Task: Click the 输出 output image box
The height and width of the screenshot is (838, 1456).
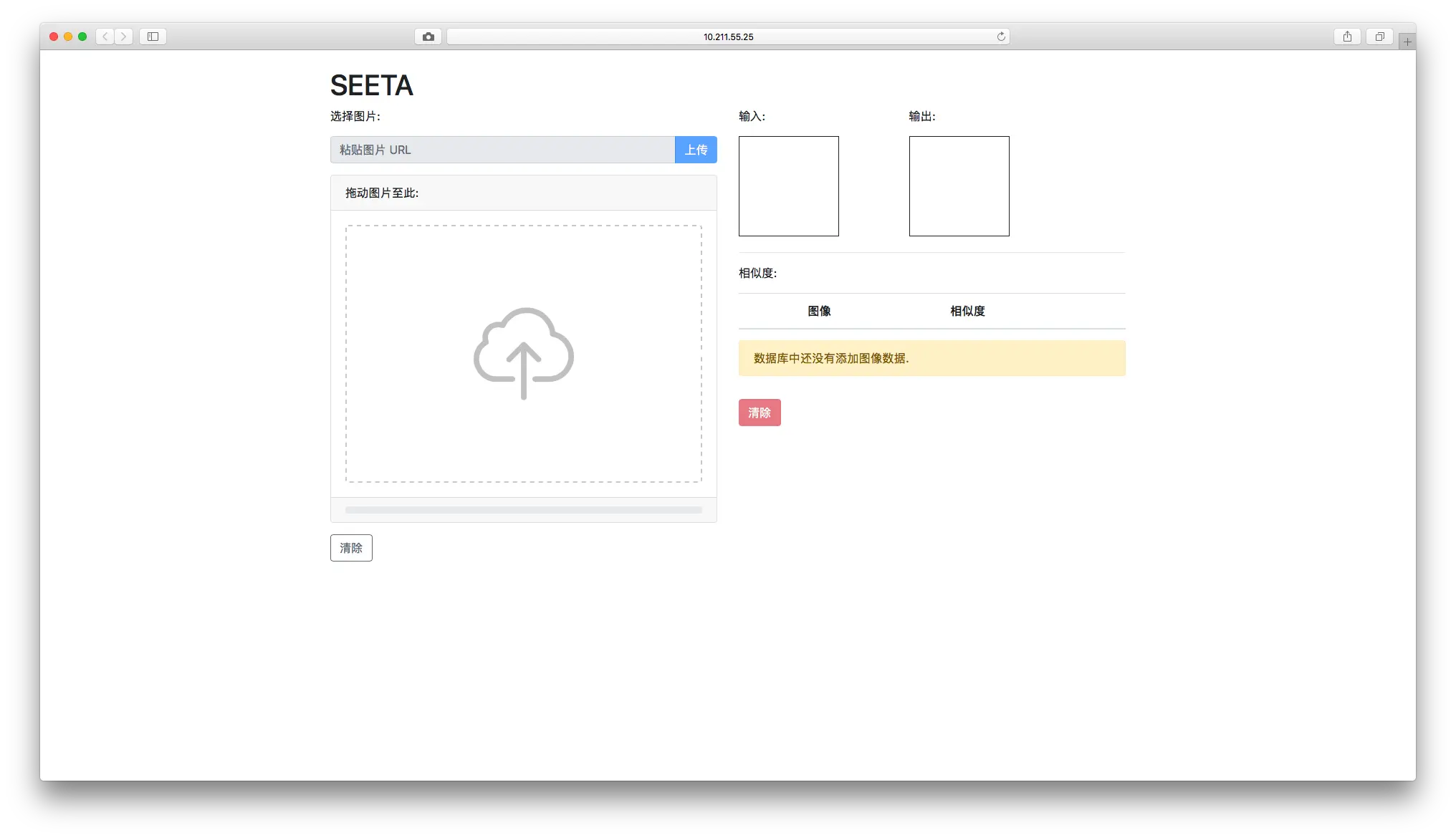Action: coord(959,186)
